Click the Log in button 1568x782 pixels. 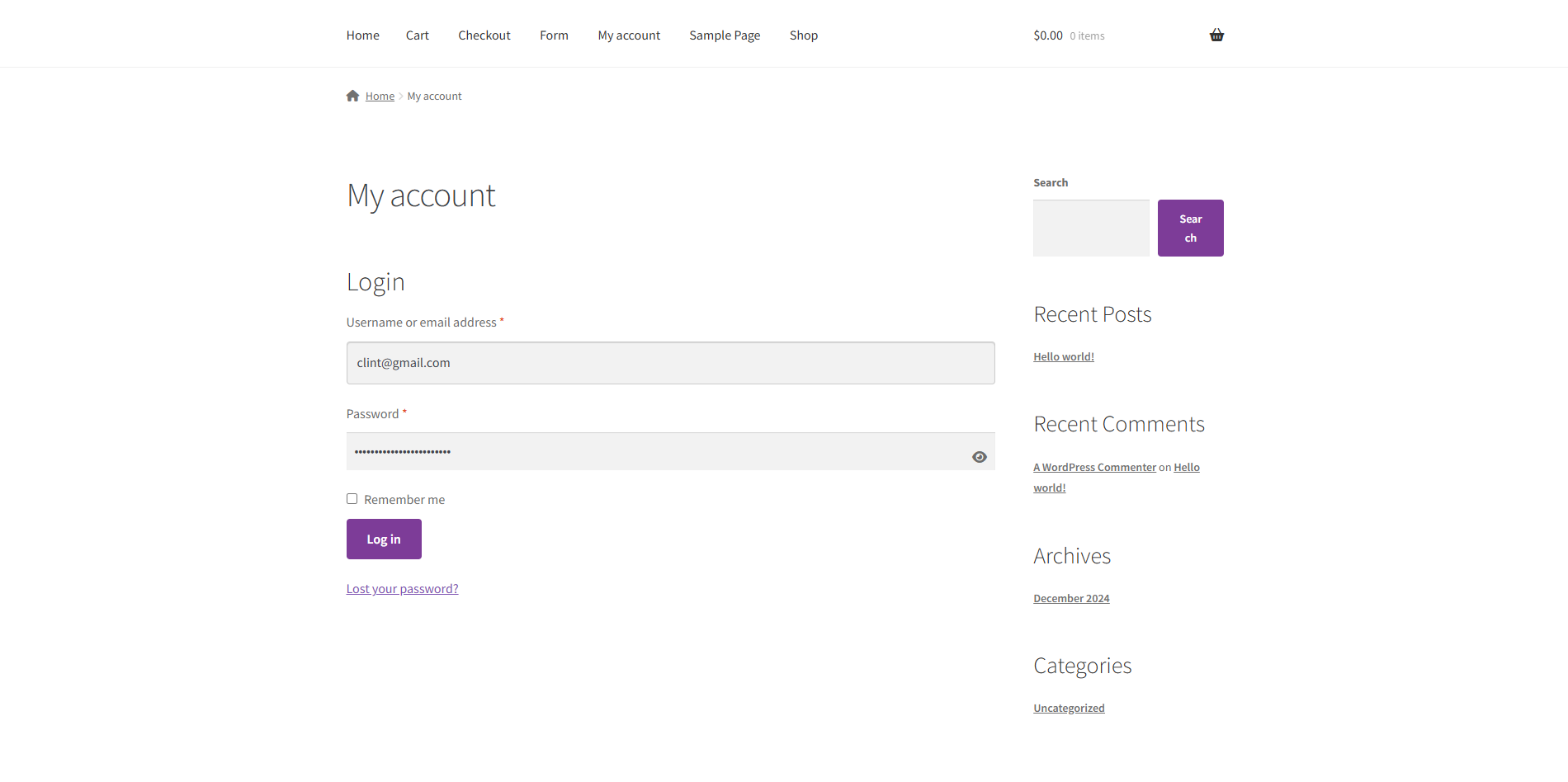tap(384, 539)
